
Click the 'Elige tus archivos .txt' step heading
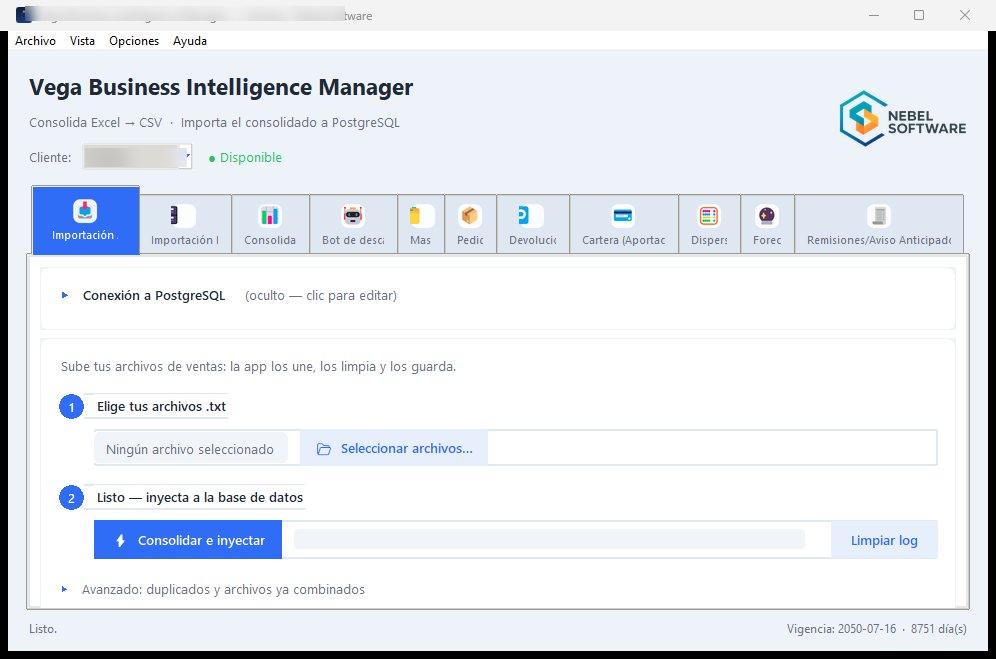tap(161, 407)
